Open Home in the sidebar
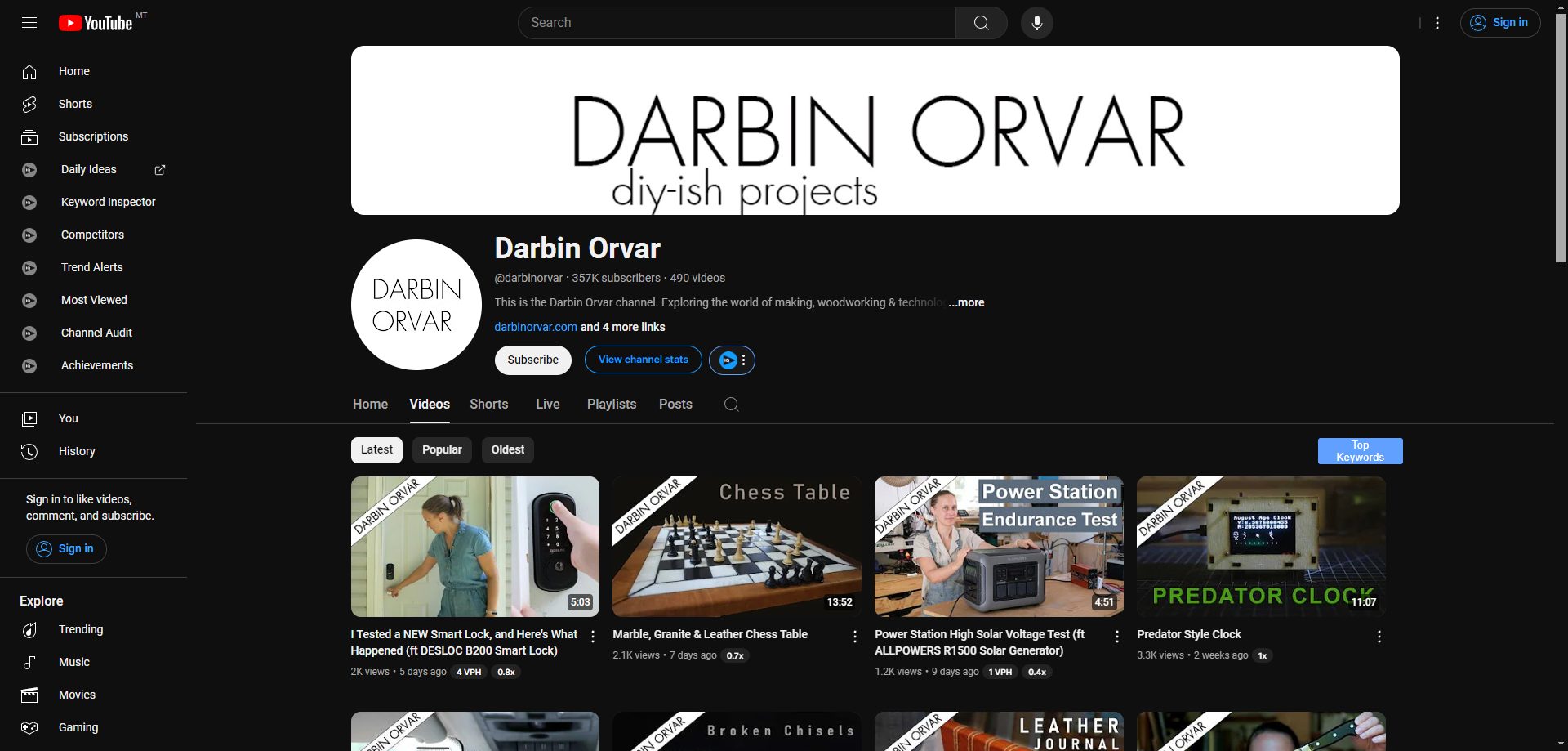 pos(93,71)
